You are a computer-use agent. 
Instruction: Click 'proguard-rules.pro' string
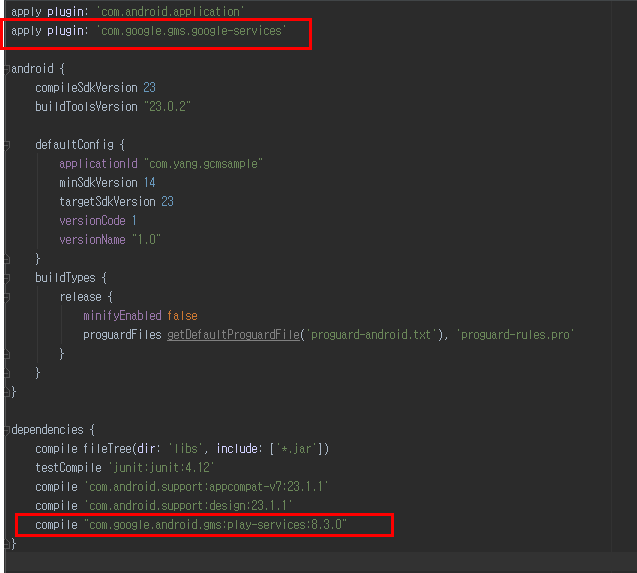pyautogui.click(x=516, y=335)
